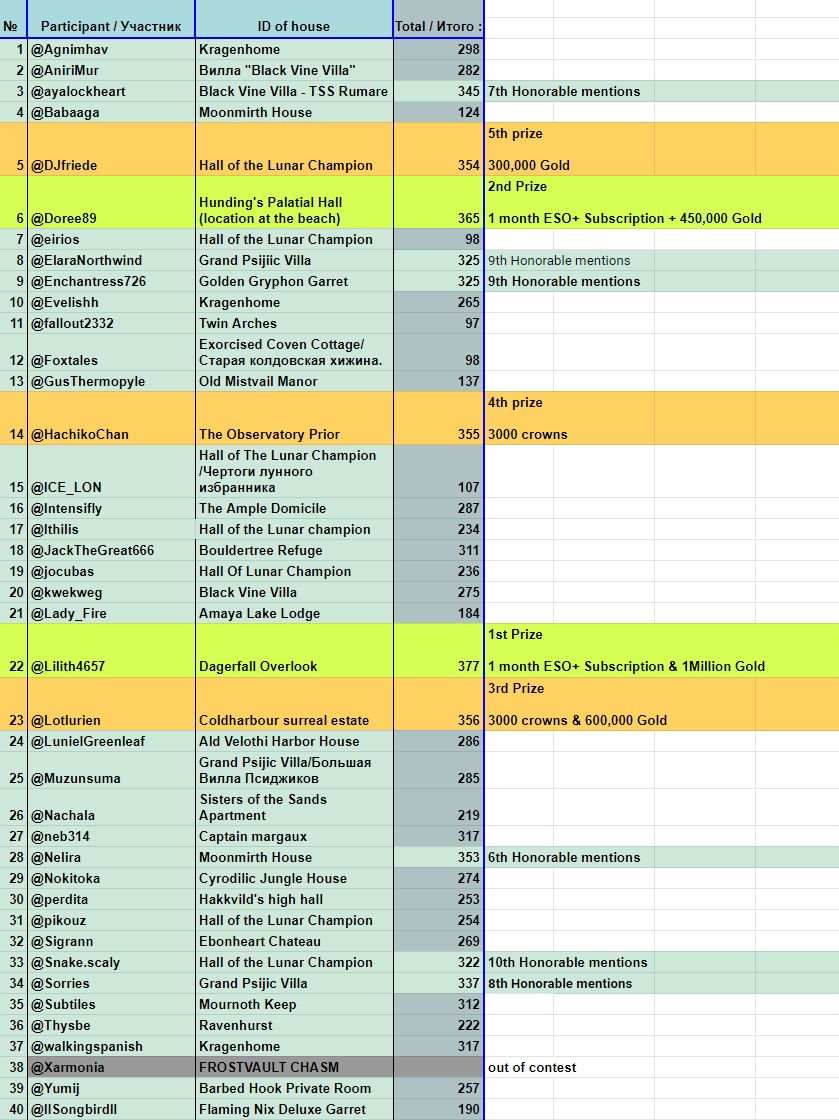Click the @Doree89 participant cell

coord(111,202)
